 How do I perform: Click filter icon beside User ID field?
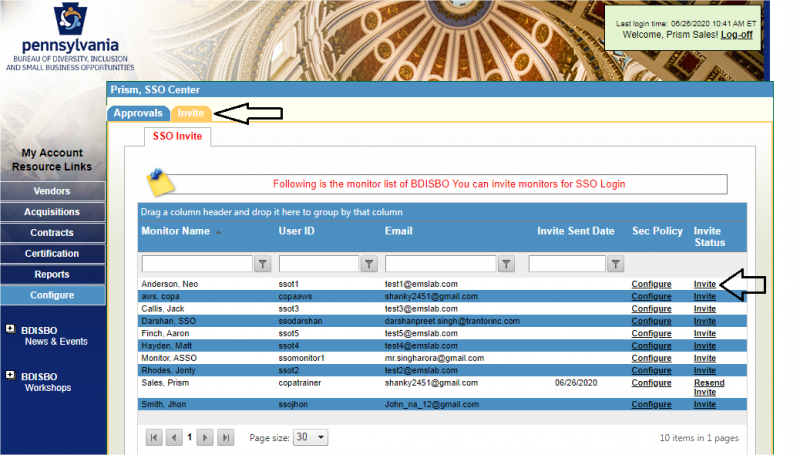368,264
